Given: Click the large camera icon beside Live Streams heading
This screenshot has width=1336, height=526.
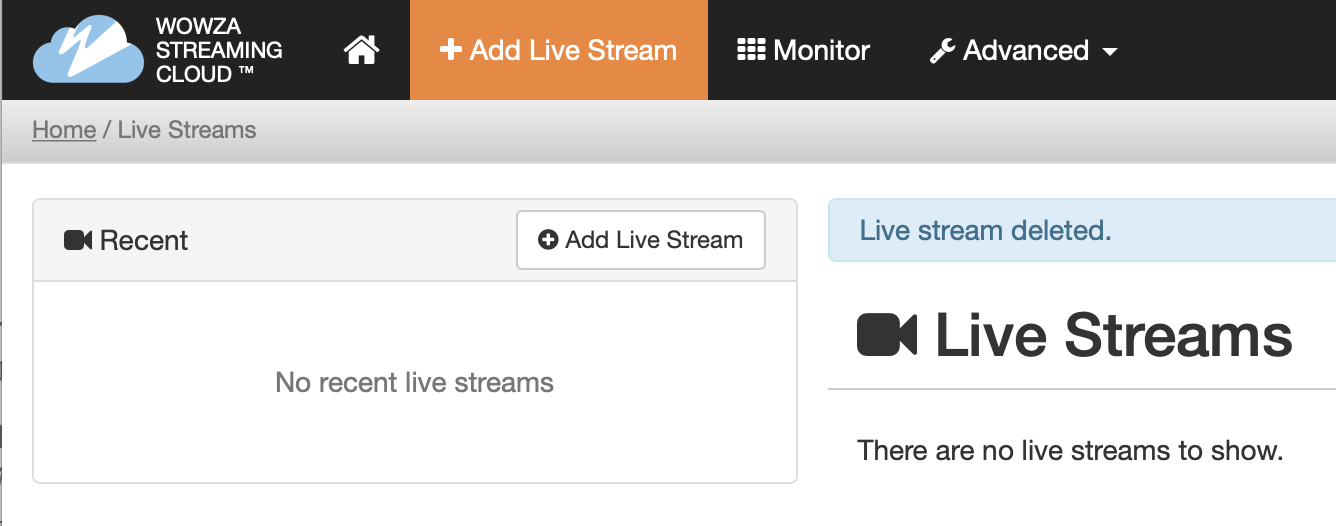Looking at the screenshot, I should pos(887,335).
